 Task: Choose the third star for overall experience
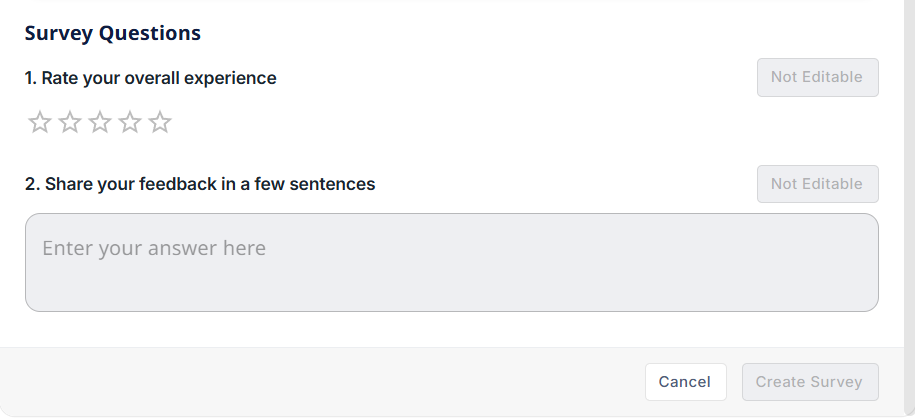click(100, 123)
